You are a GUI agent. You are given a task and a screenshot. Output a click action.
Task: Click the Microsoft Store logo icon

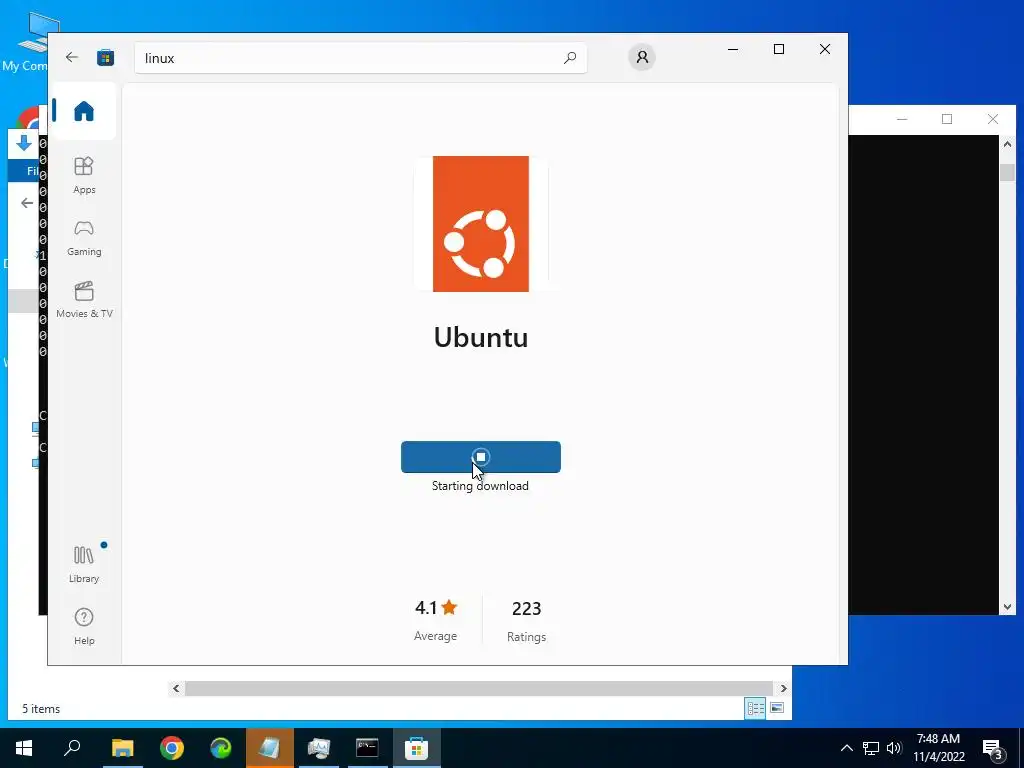(105, 57)
